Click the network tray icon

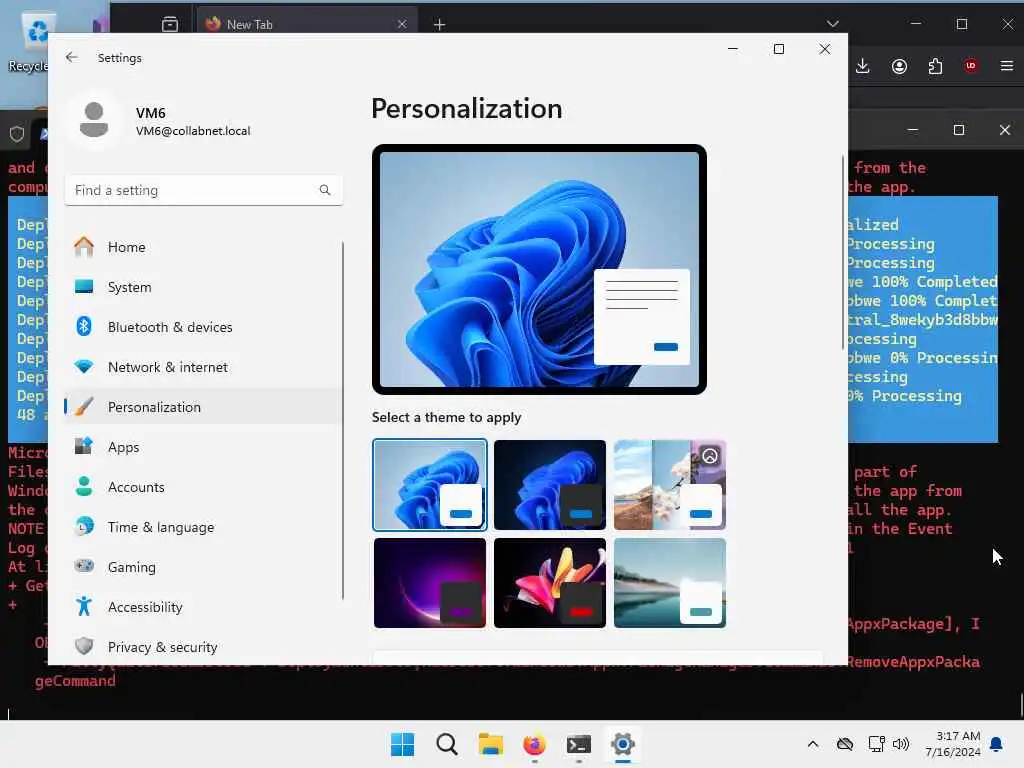(x=876, y=744)
